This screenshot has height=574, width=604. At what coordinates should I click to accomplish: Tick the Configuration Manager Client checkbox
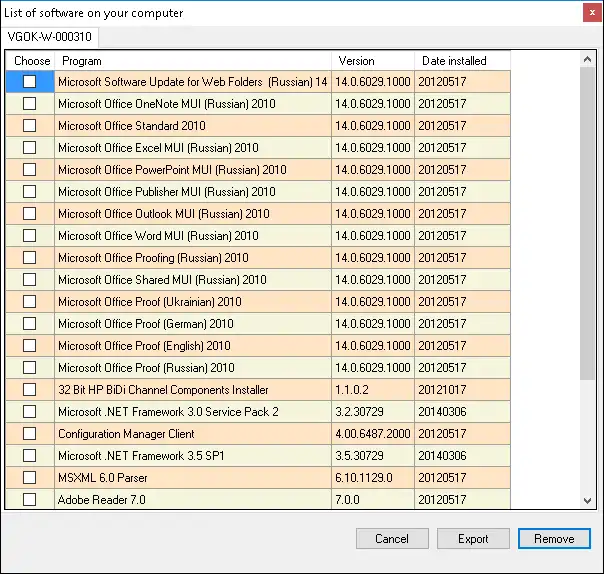pos(30,433)
